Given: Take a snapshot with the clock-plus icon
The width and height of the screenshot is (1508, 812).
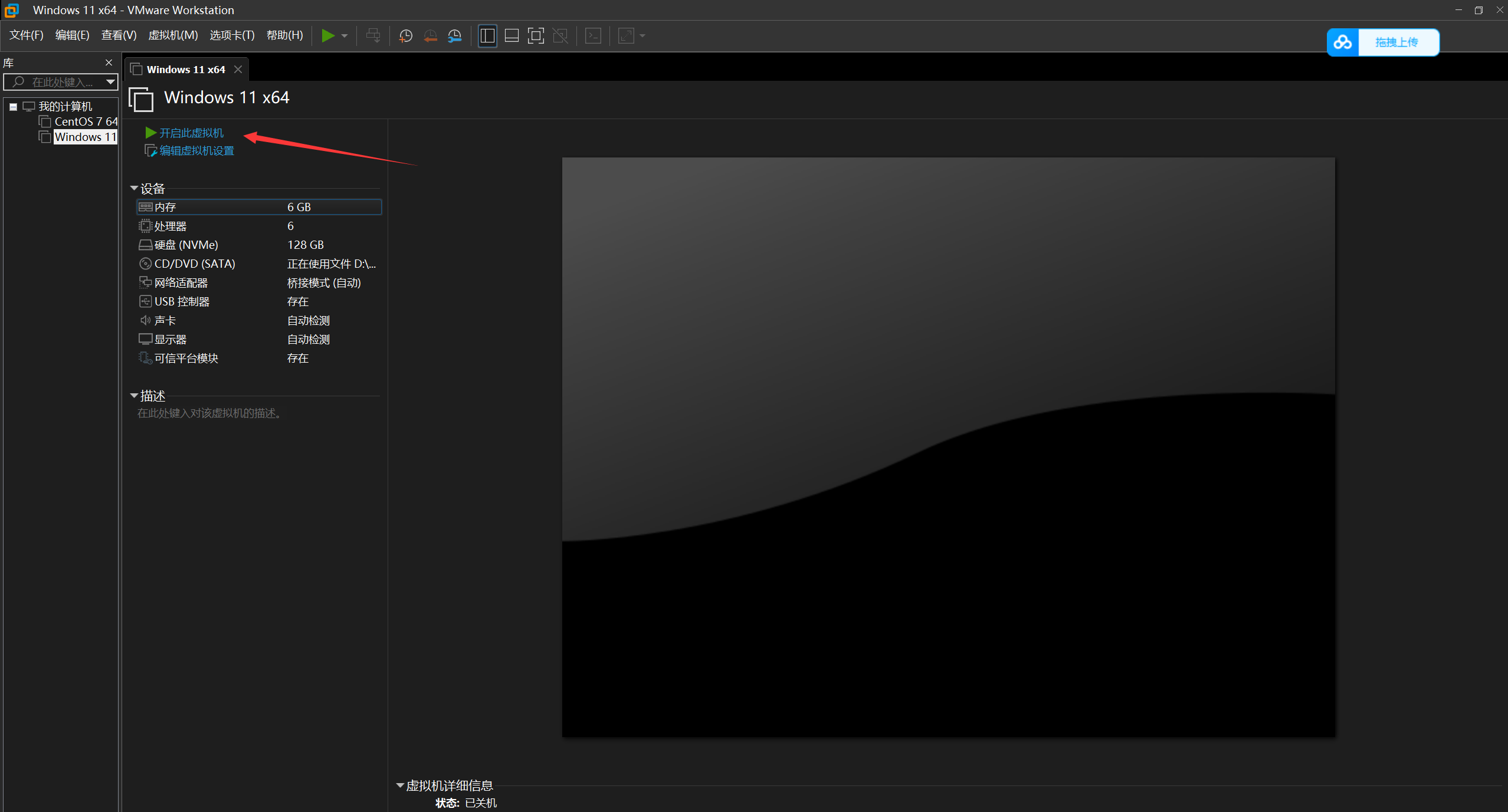Looking at the screenshot, I should [405, 36].
